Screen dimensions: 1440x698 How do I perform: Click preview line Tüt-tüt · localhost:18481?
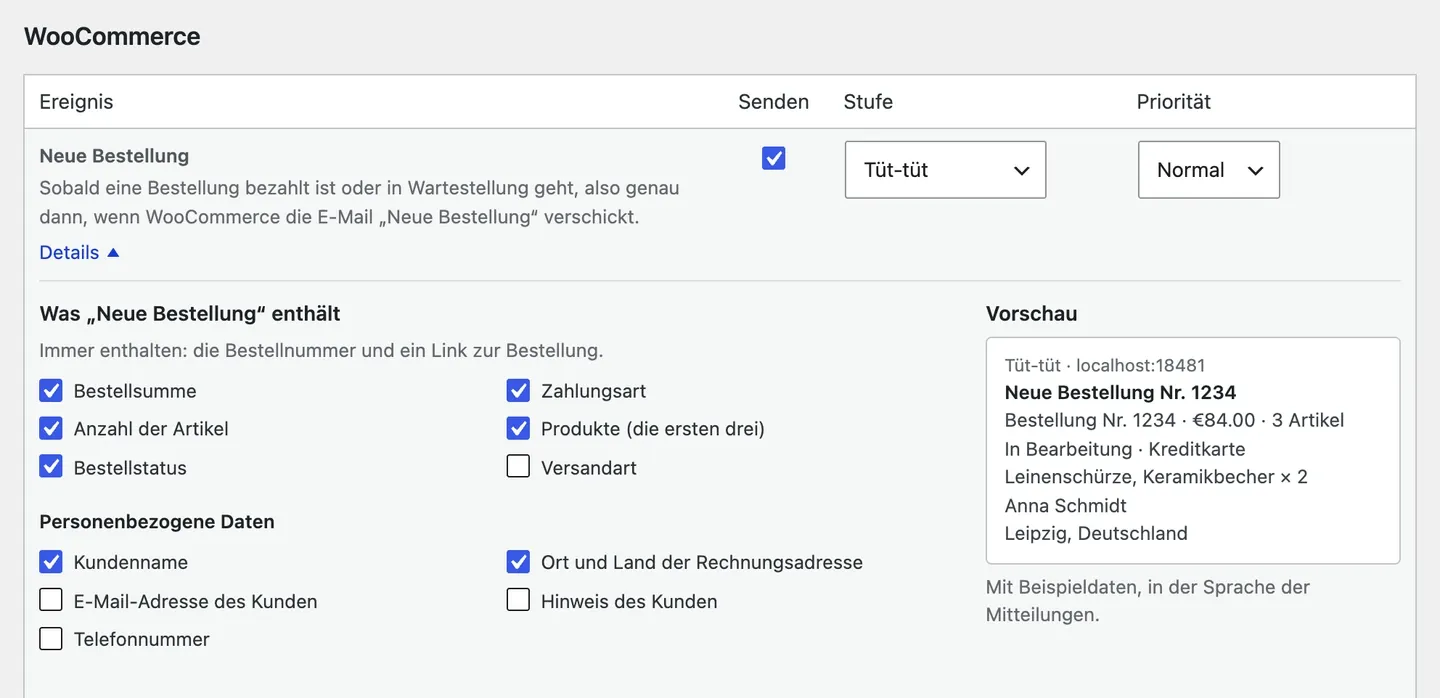(x=1105, y=366)
